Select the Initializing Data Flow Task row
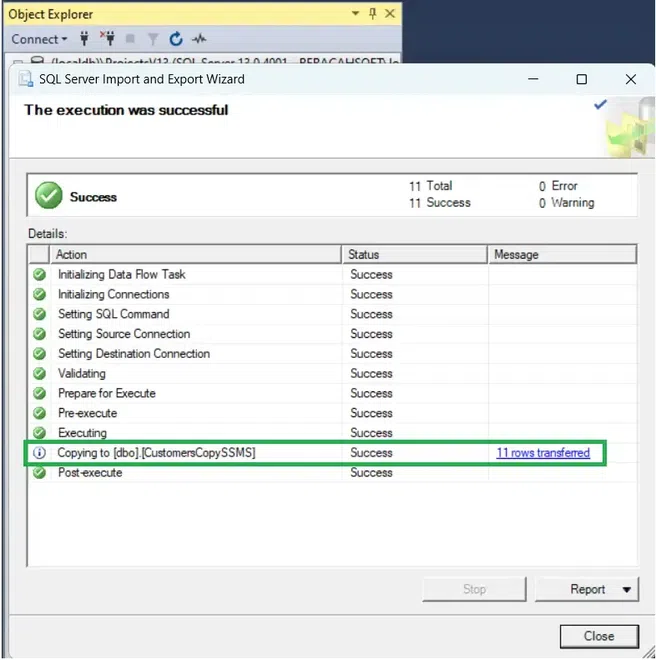This screenshot has width=656, height=660. coord(333,274)
